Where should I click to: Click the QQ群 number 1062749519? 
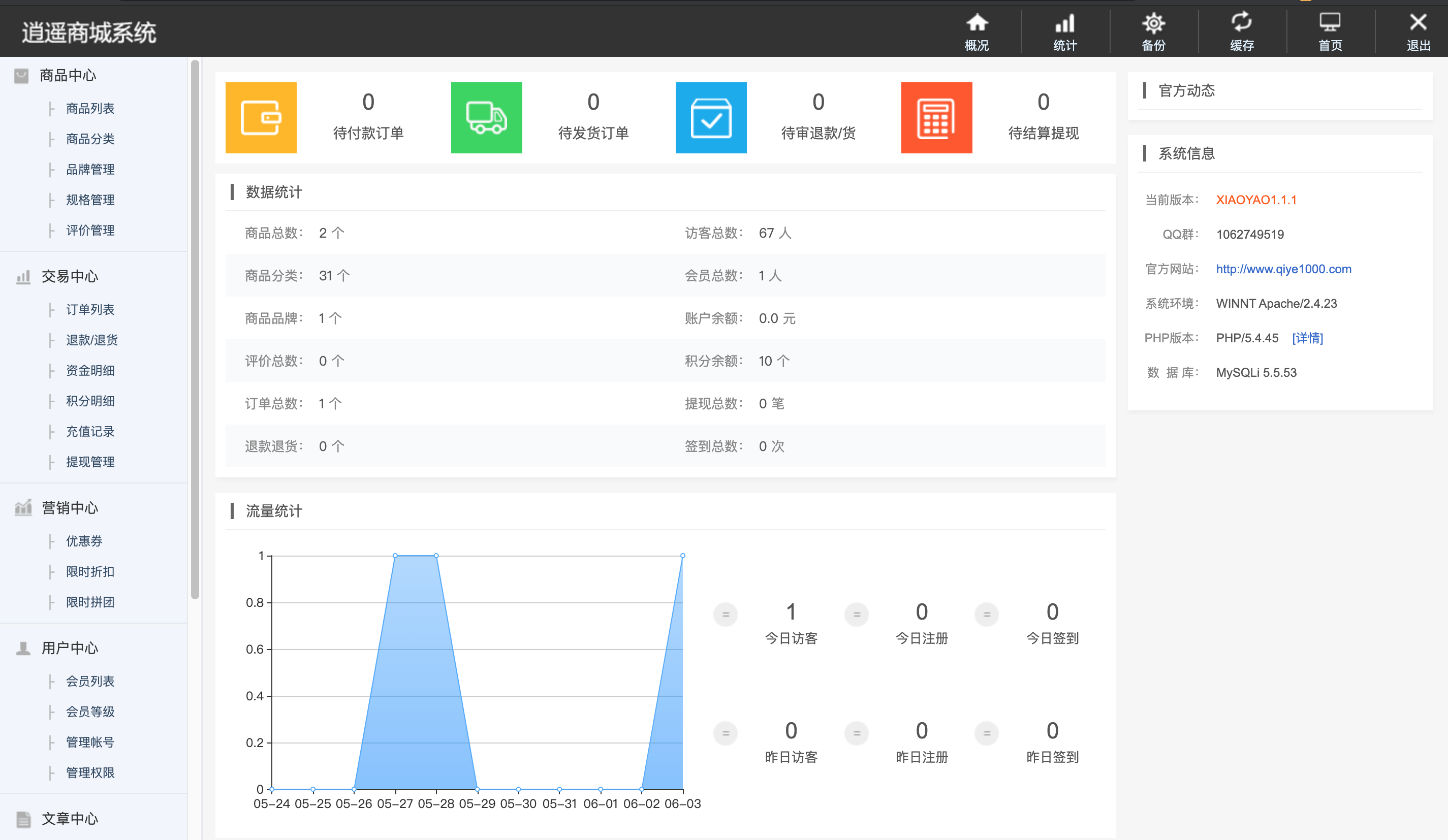tap(1250, 235)
